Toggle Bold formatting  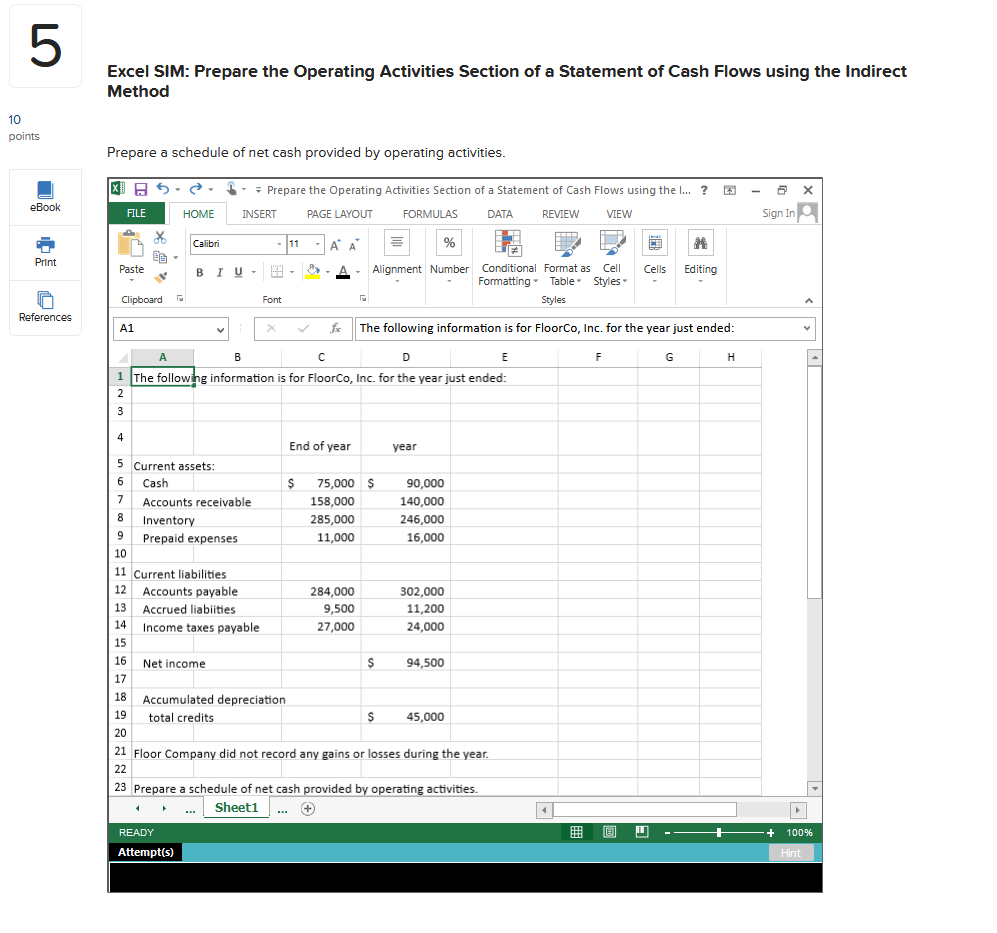click(199, 272)
